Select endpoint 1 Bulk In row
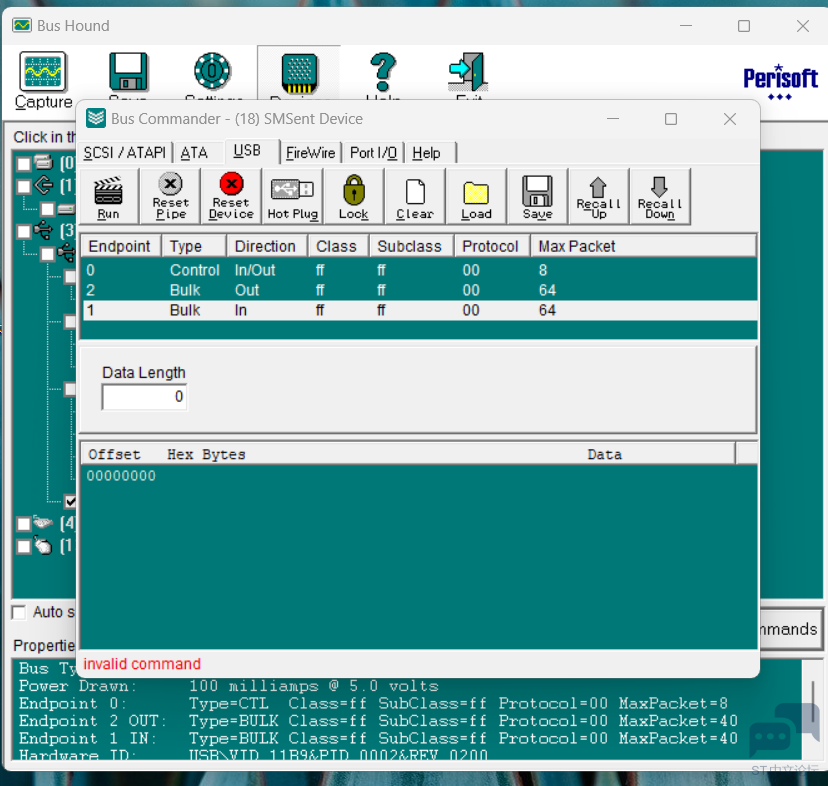The image size is (828, 786). [x=419, y=310]
